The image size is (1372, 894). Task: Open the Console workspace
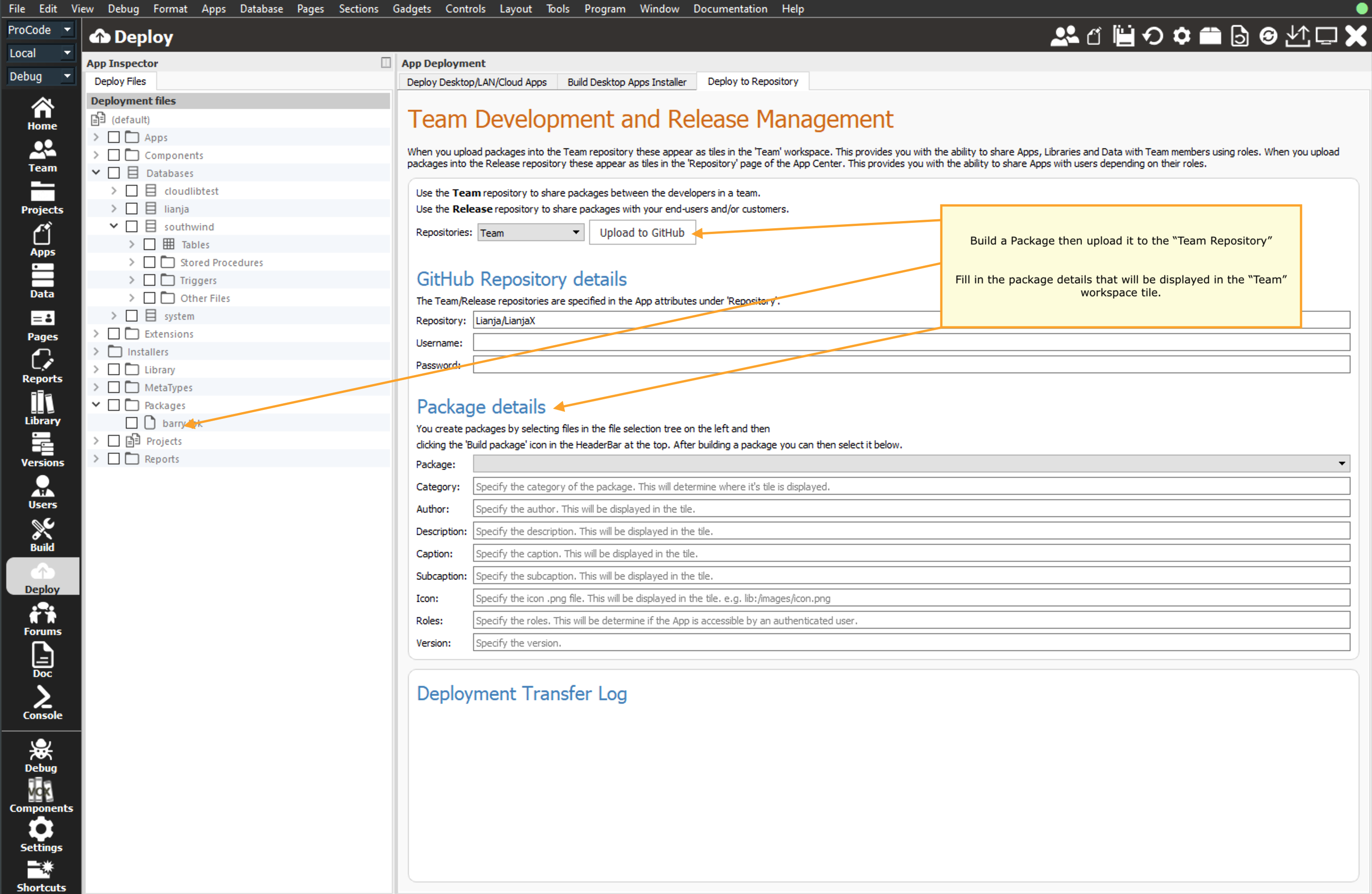pos(42,703)
